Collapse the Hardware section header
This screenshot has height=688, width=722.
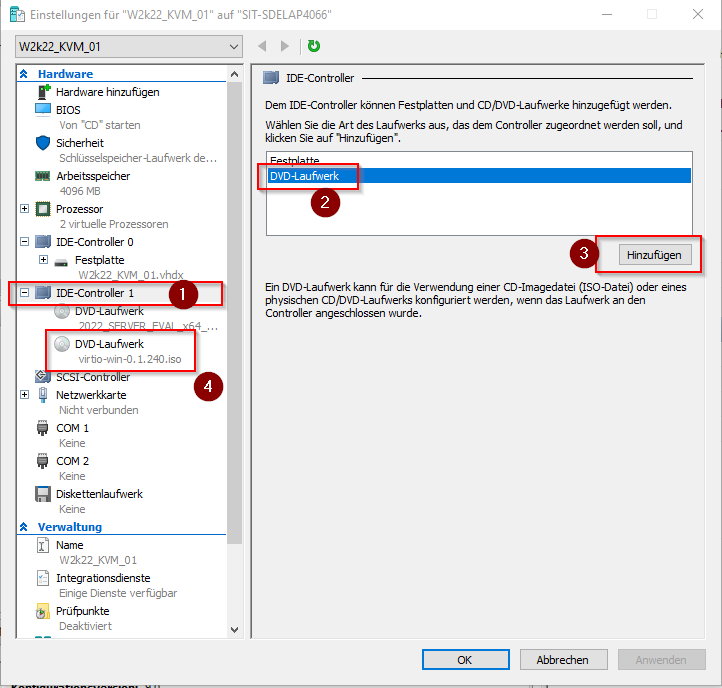(23, 74)
